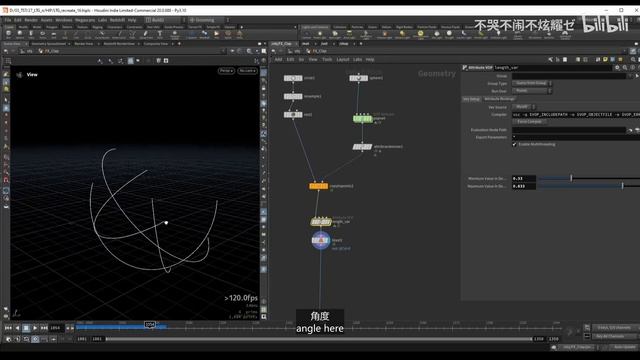Screen dimensions: 640x360
Task: Switch to the Render View tab
Action: (x=84, y=44)
